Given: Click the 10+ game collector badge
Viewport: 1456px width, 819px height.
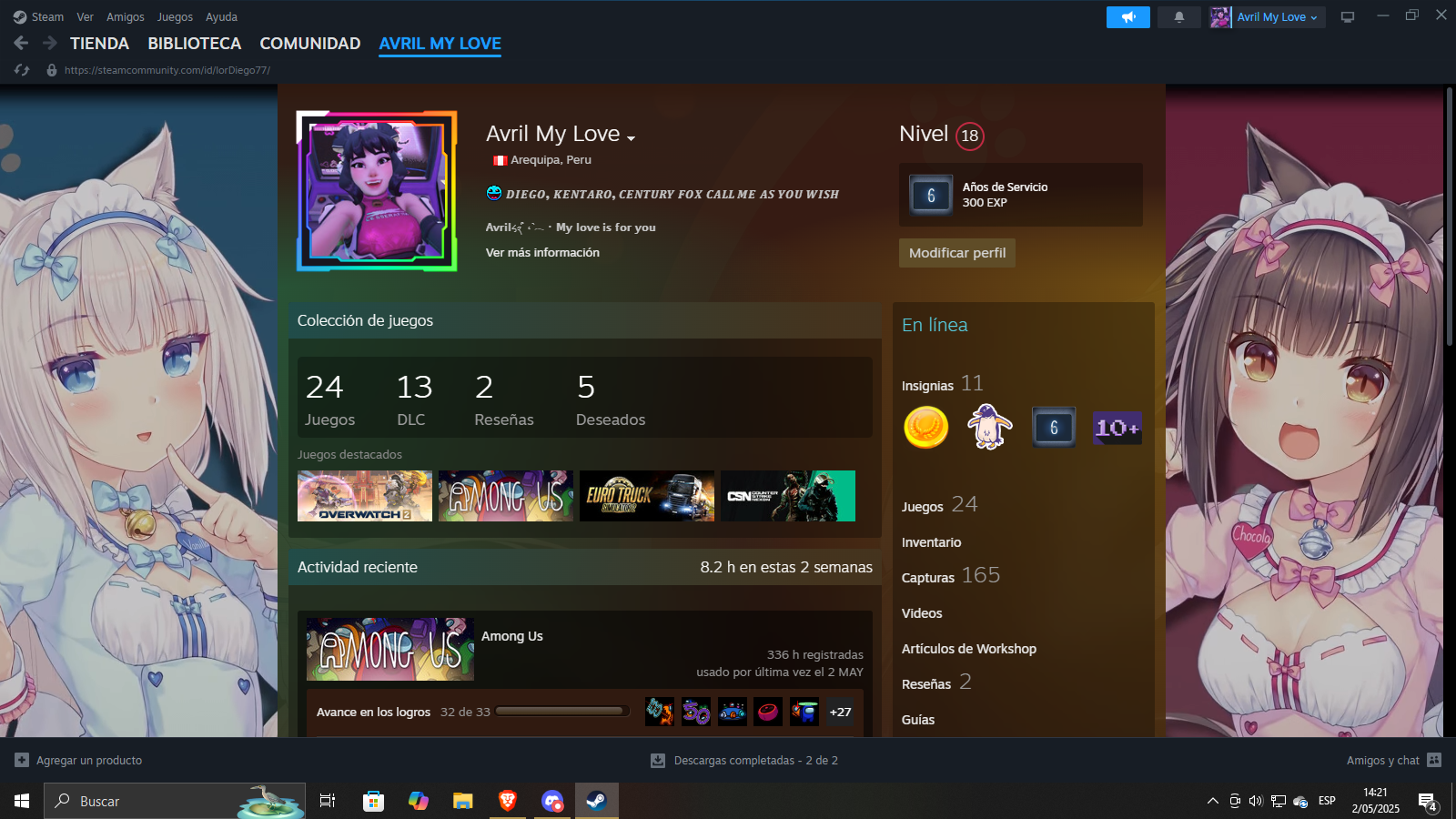Looking at the screenshot, I should pyautogui.click(x=1117, y=427).
